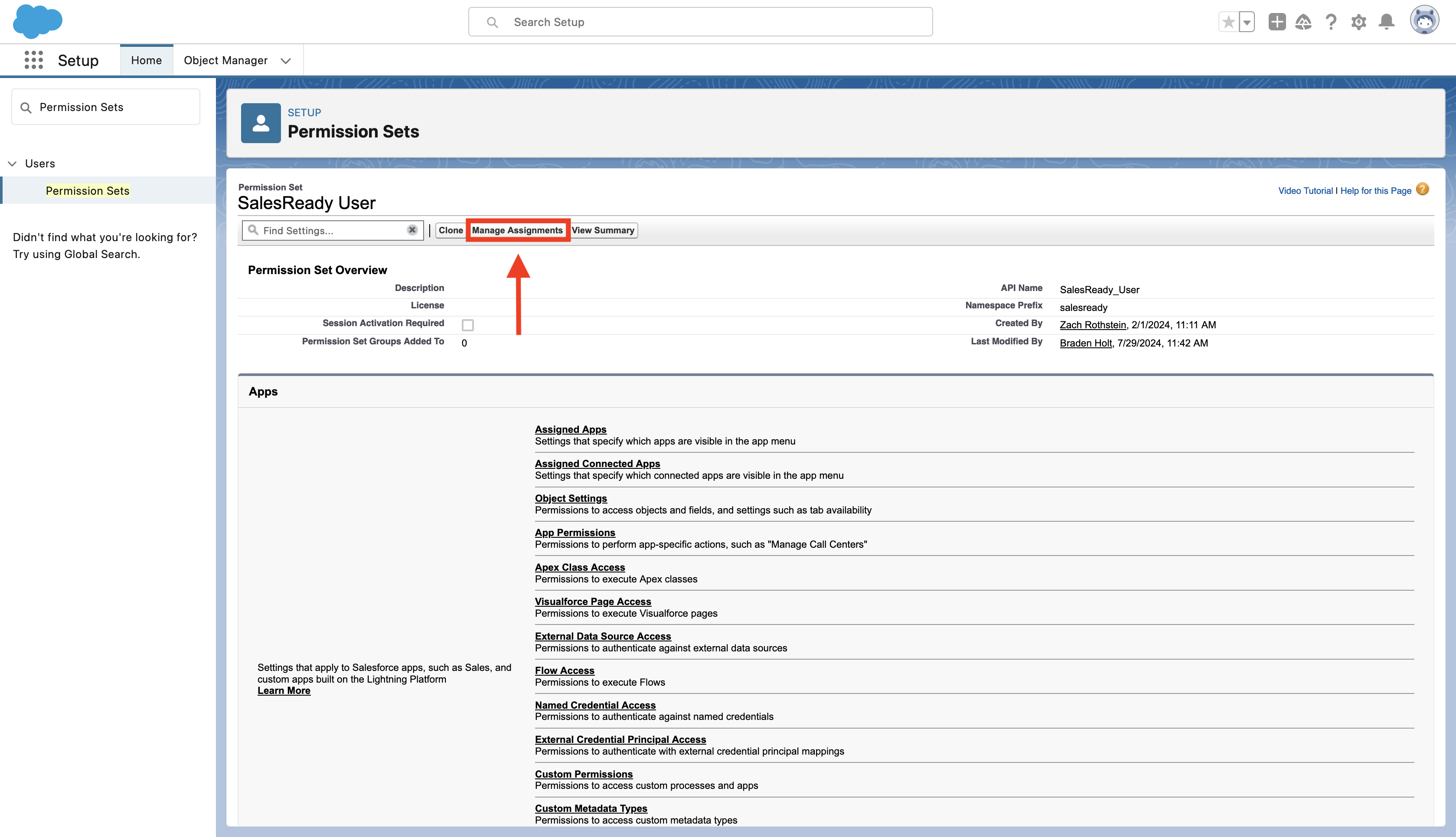Collapse the Users tree section
This screenshot has height=837, width=1456.
[x=12, y=163]
